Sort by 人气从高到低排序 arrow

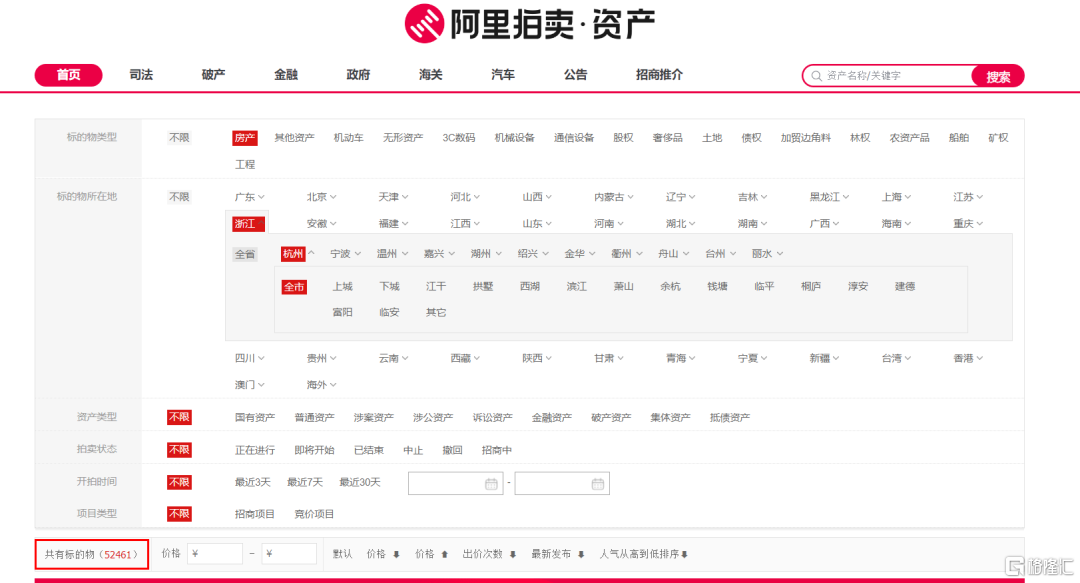tap(684, 554)
